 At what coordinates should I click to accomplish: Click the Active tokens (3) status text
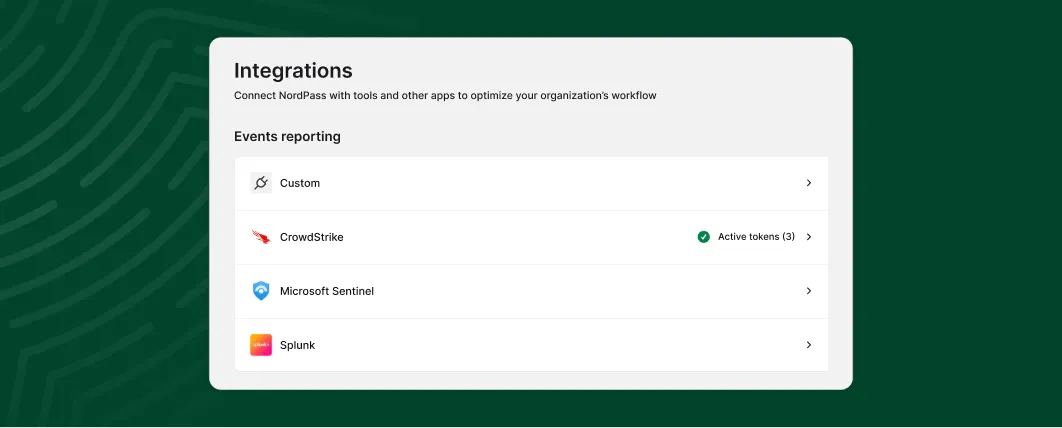pos(757,237)
